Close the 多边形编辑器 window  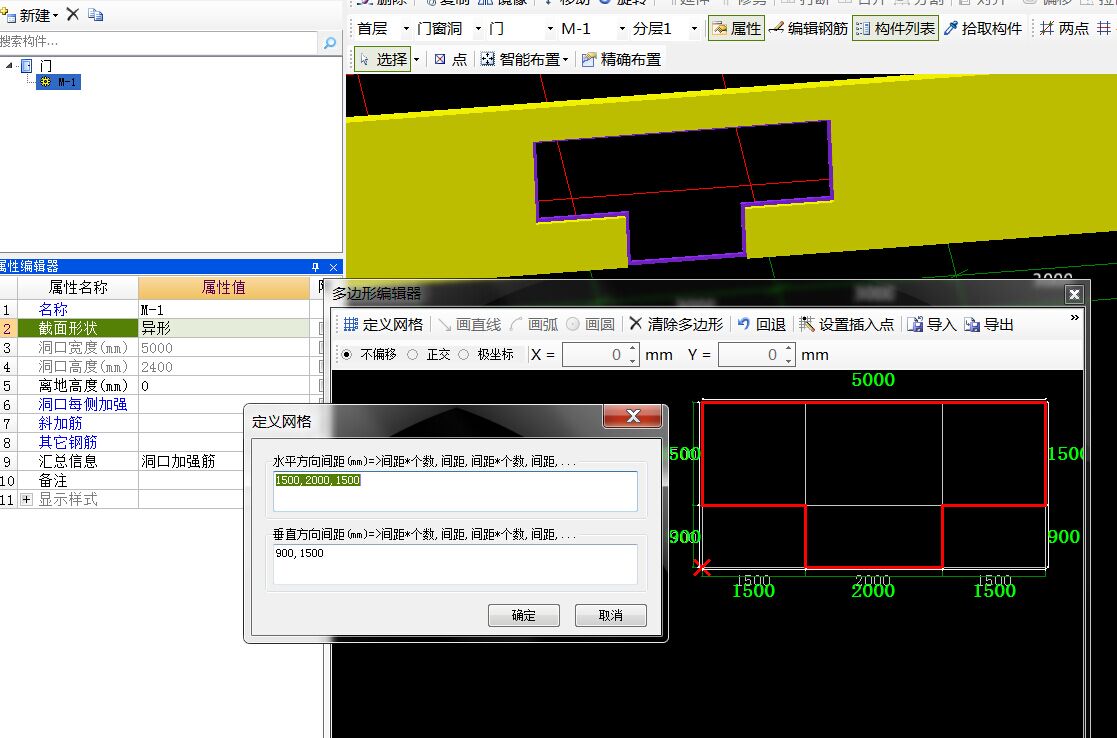pos(1074,294)
